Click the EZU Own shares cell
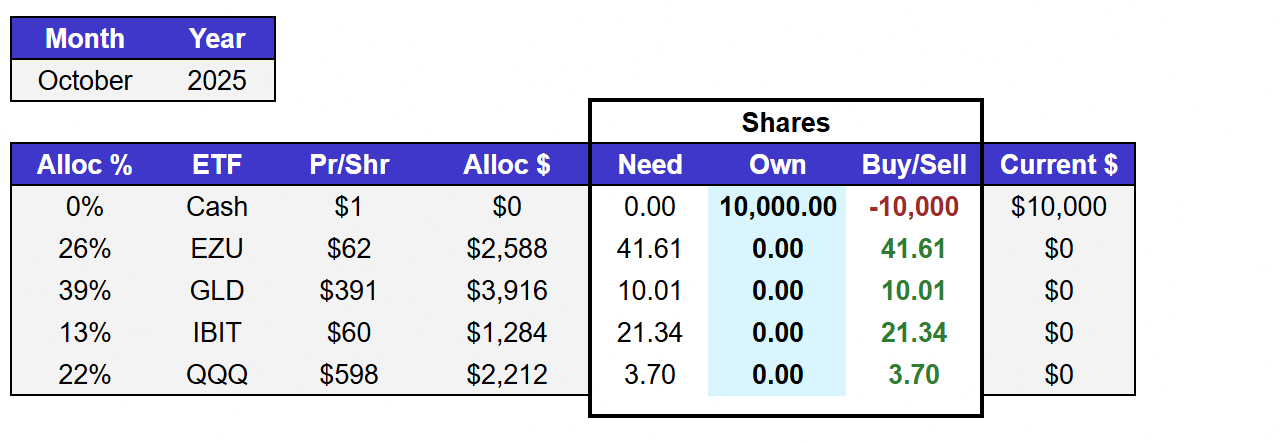 777,249
